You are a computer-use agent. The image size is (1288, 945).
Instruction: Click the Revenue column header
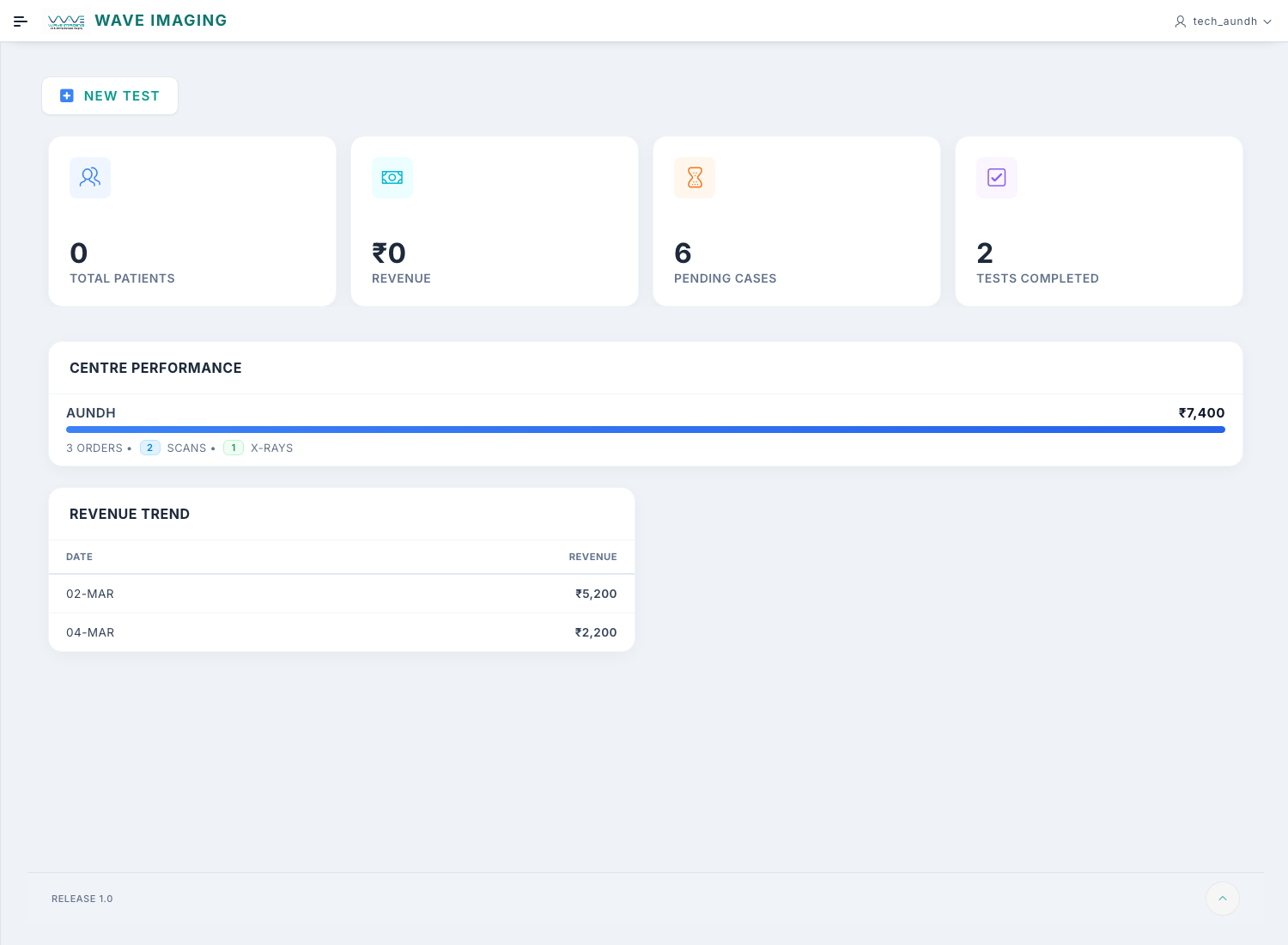point(592,557)
